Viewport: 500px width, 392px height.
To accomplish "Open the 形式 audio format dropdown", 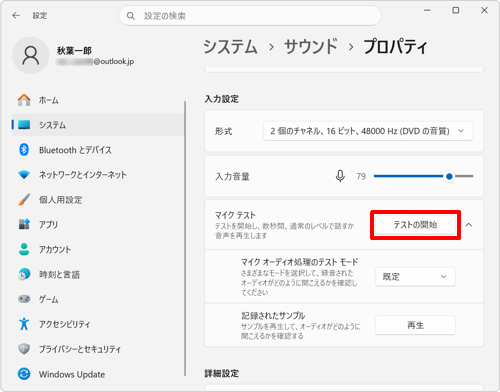I will [368, 131].
